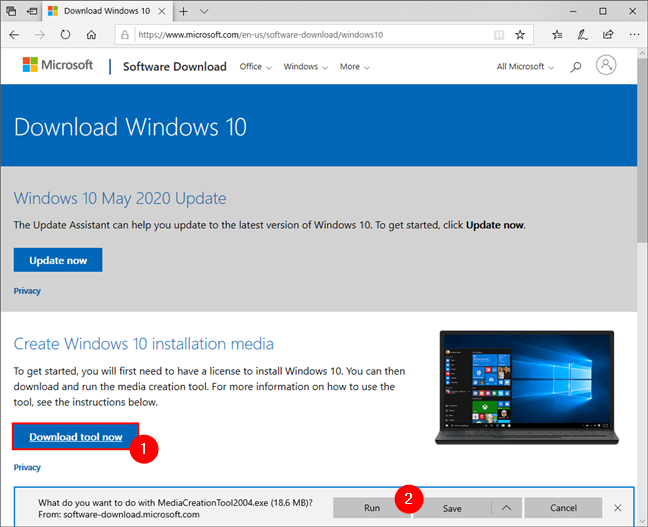Select 'Windows 10 May 2020 Update' heading
Image resolution: width=648 pixels, height=527 pixels.
(120, 198)
